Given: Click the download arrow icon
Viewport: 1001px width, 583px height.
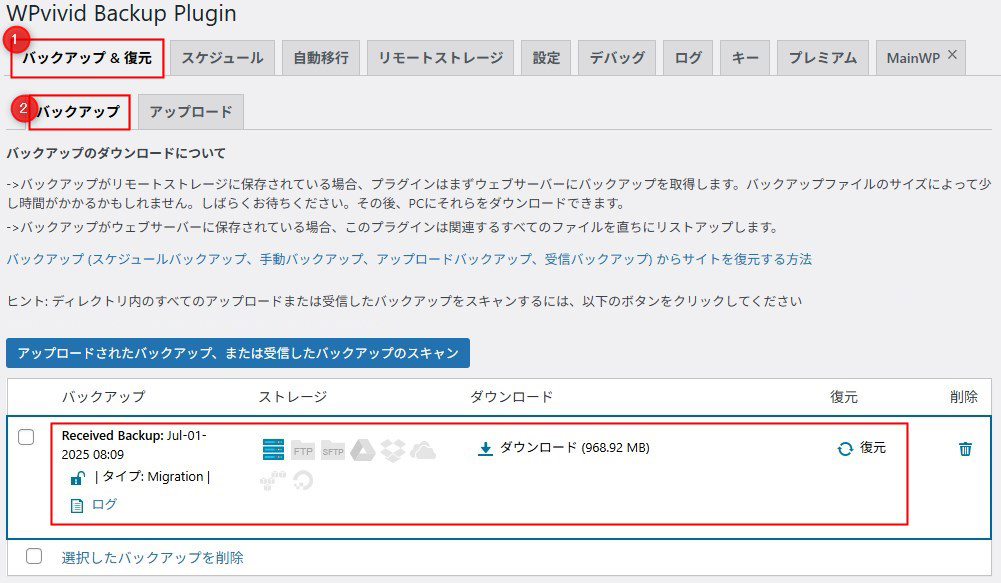Looking at the screenshot, I should [485, 449].
